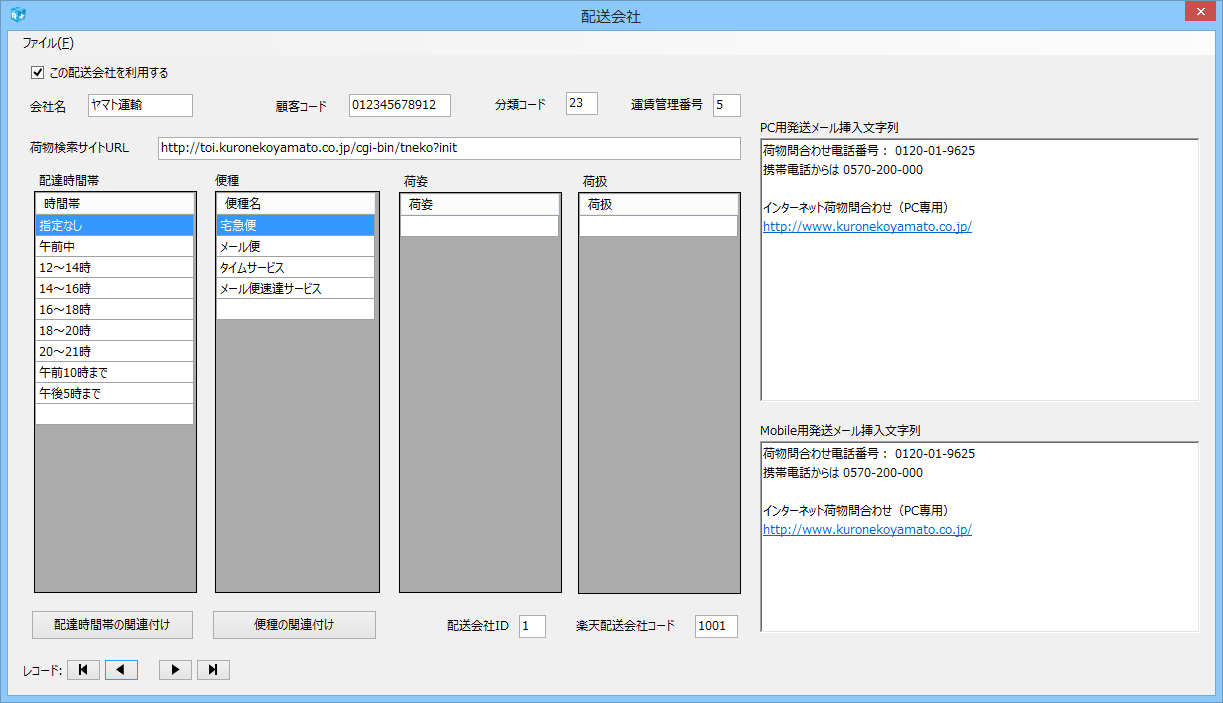Click 携帯電話からは line in Mobile用 text box
Viewport: 1223px width, 703px height.
(x=843, y=473)
